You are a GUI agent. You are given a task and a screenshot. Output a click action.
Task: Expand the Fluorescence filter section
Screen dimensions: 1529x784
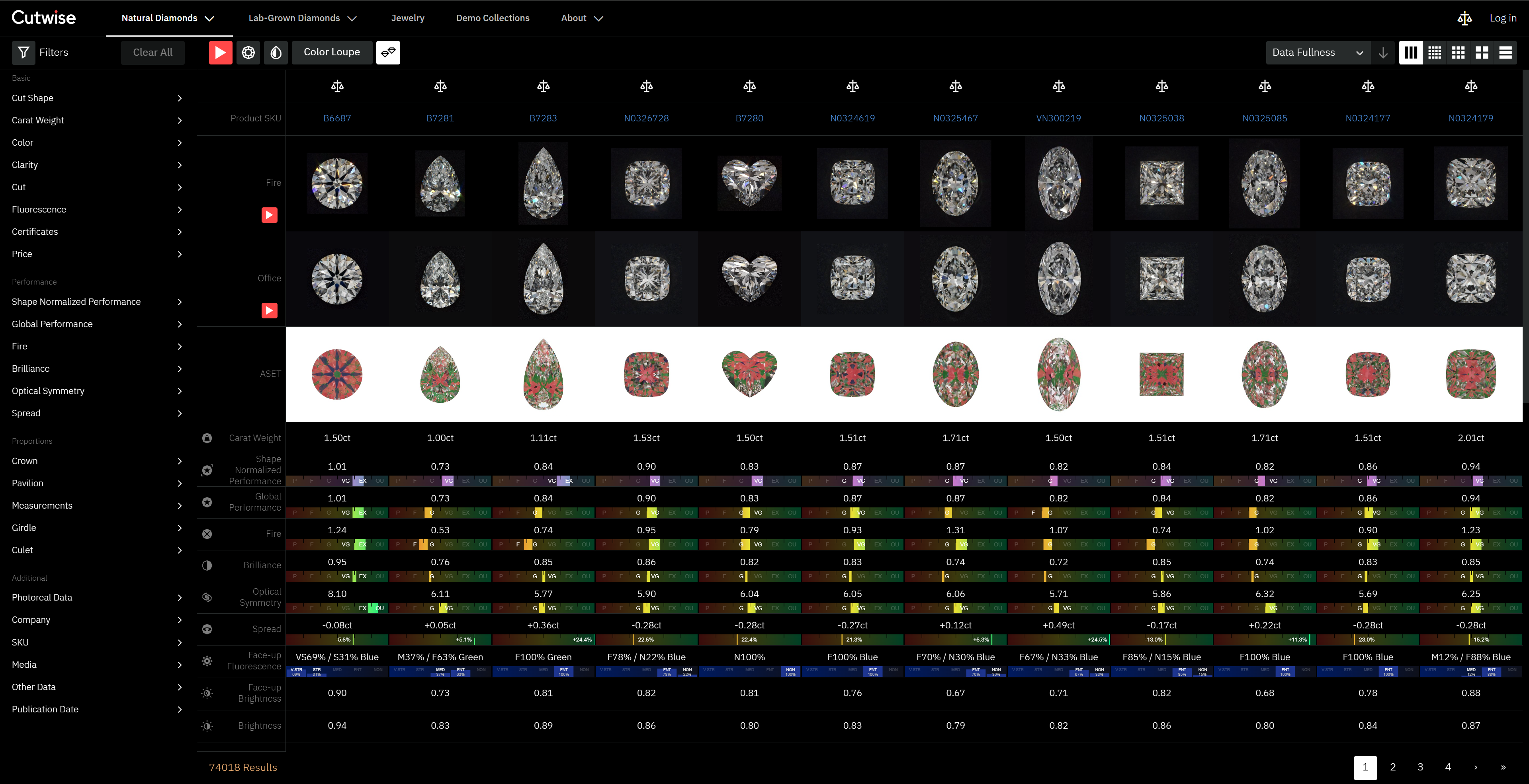(x=97, y=209)
